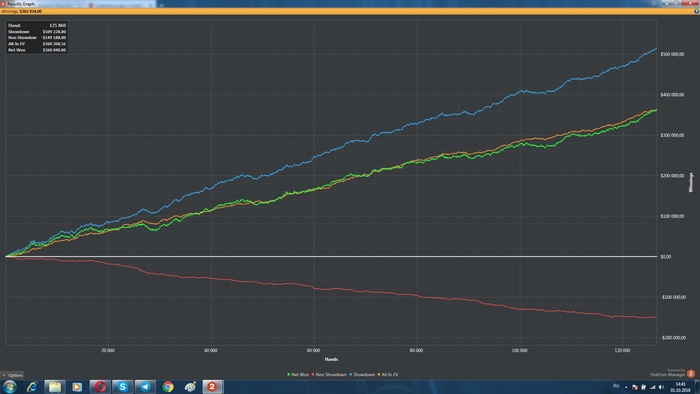Open the media player taskbar icon
This screenshot has width=700, height=394.
click(x=77, y=387)
